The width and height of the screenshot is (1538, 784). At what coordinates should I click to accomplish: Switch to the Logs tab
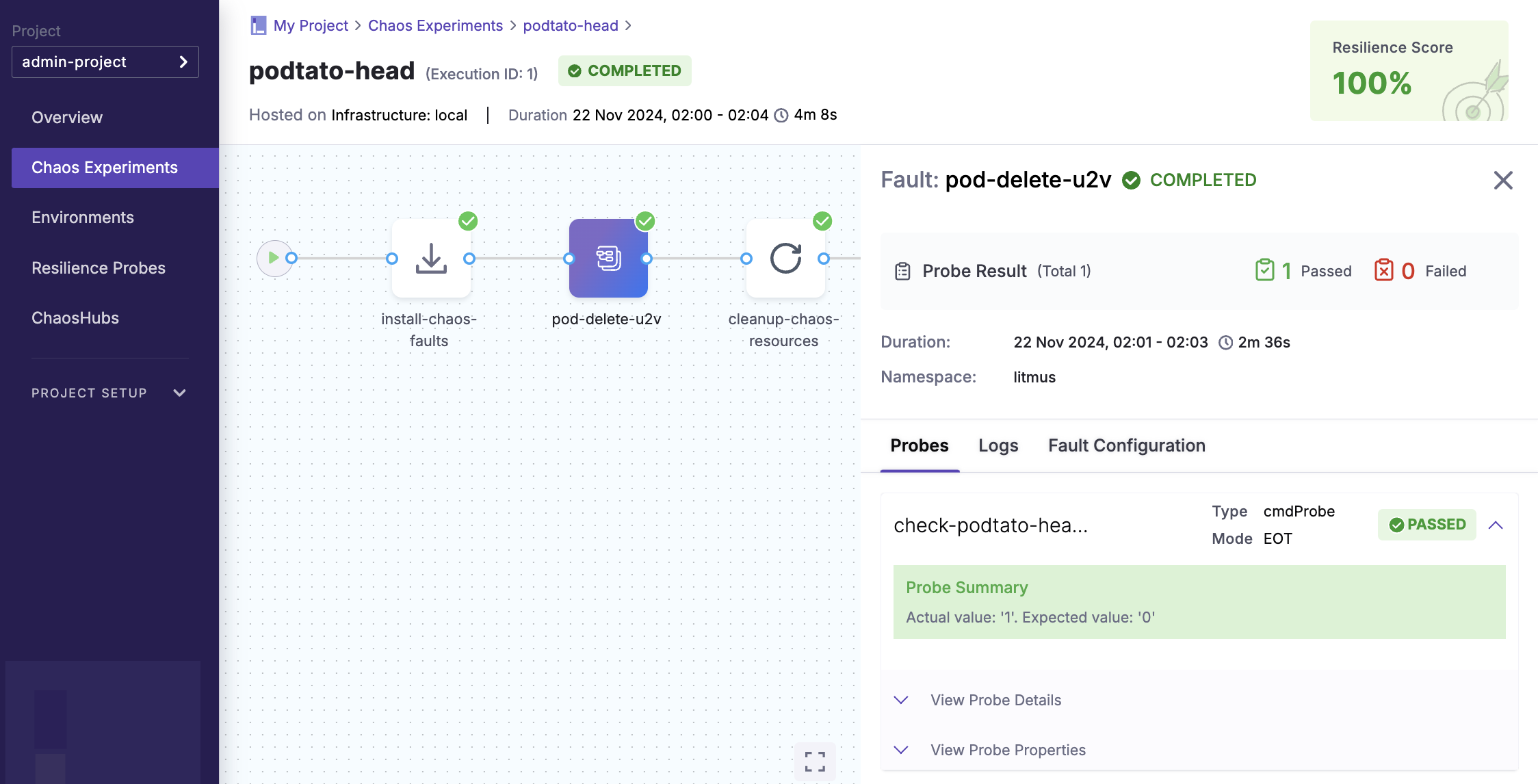click(998, 445)
